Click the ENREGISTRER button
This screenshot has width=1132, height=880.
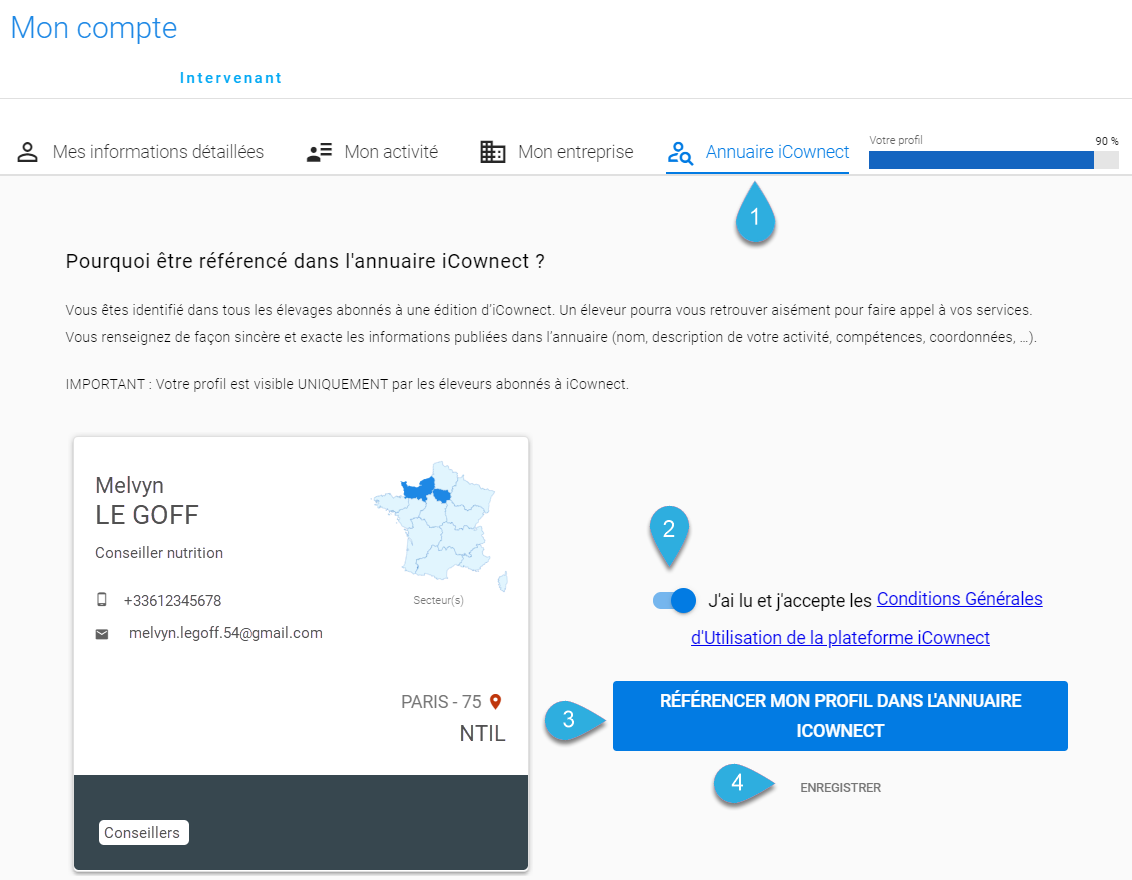(840, 788)
